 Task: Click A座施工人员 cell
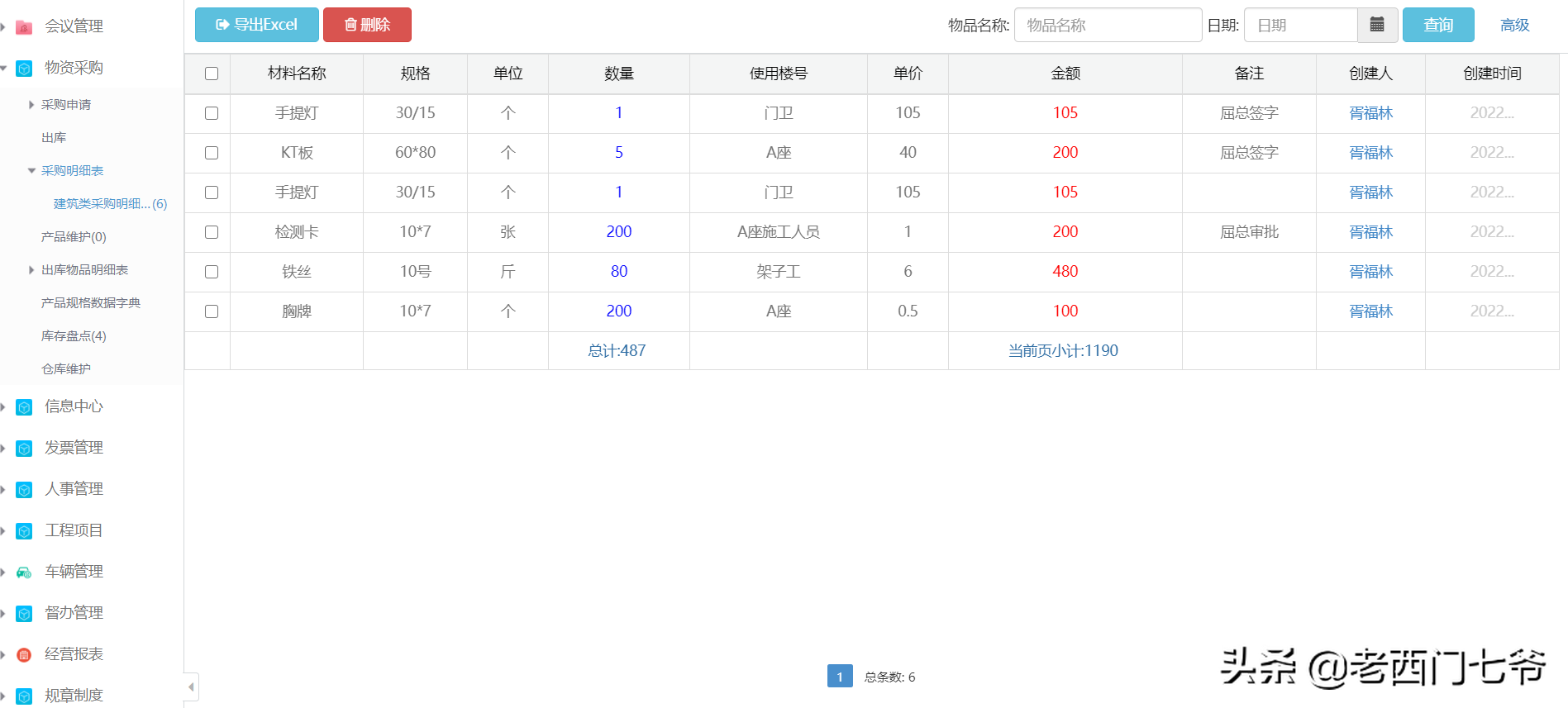click(x=779, y=232)
